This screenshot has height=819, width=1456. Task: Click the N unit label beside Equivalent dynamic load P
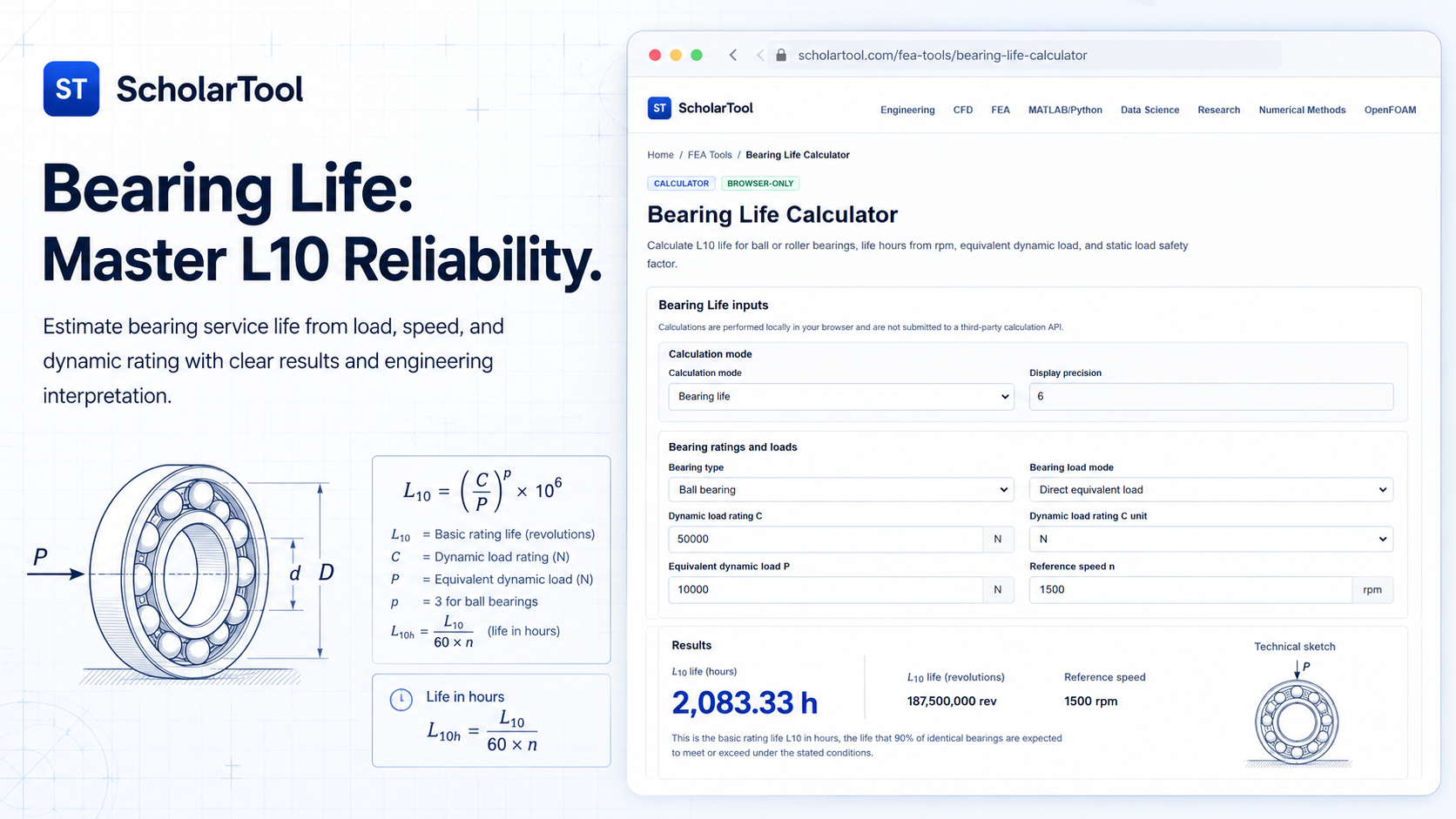click(x=998, y=589)
